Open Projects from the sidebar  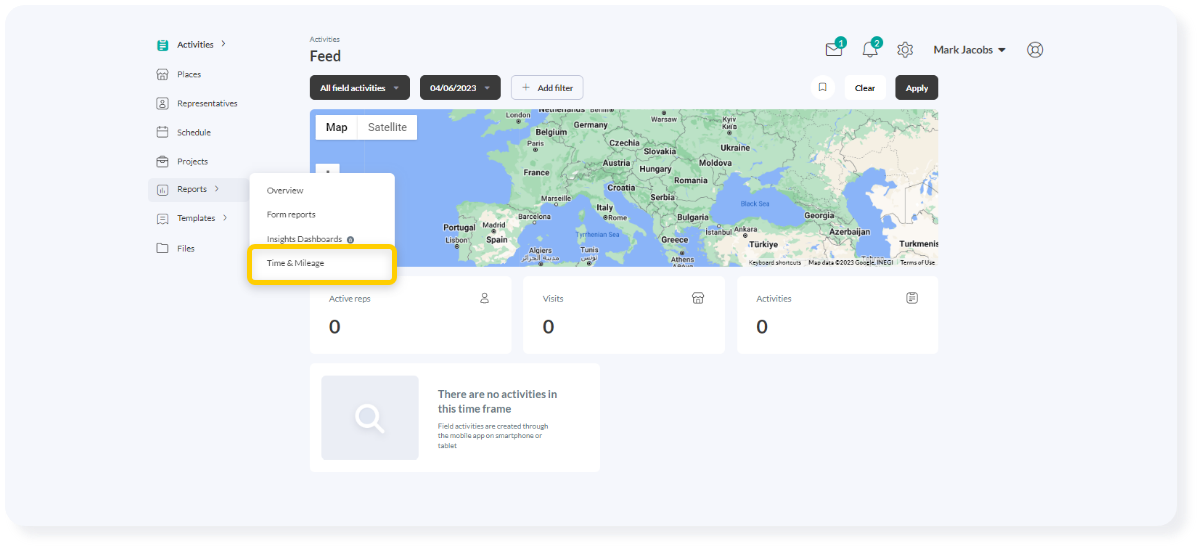192,161
